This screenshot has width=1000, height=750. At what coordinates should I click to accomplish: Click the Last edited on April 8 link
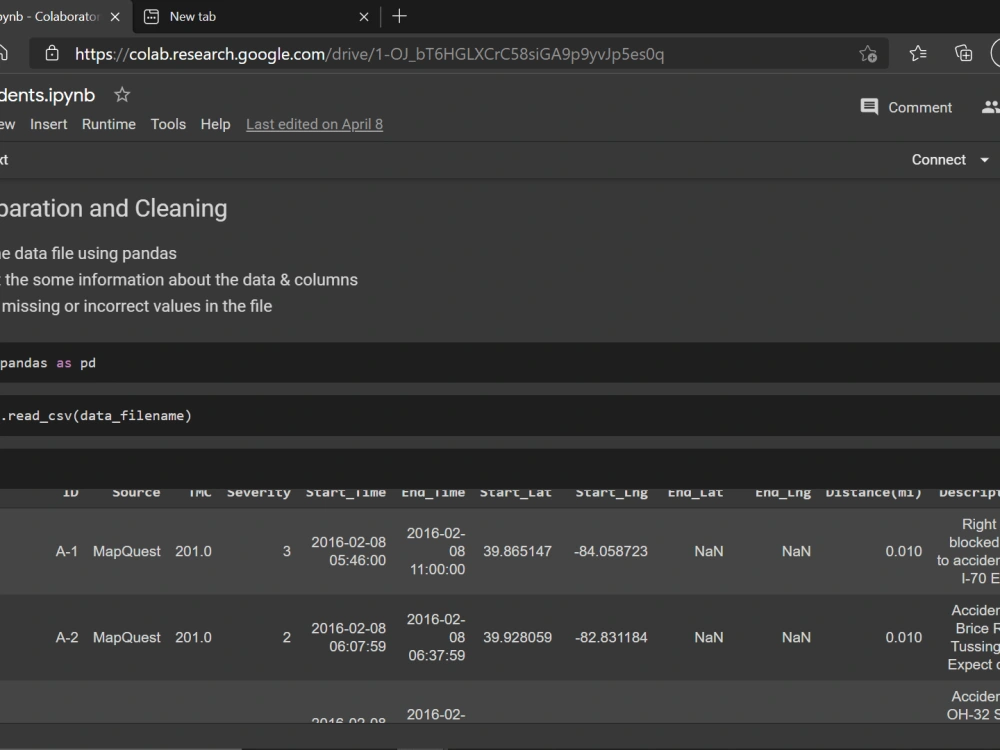pyautogui.click(x=314, y=124)
